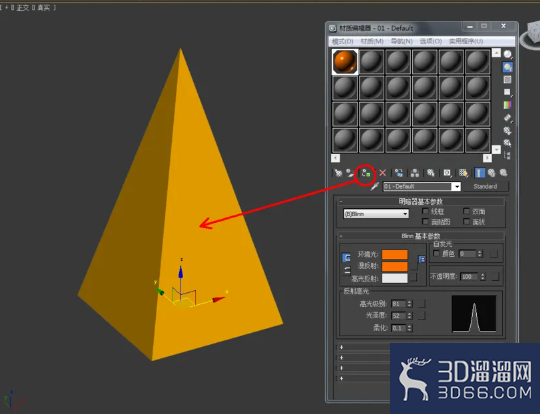This screenshot has height=414, width=540.
Task: Toggle Show End Result button
Action: [480, 173]
